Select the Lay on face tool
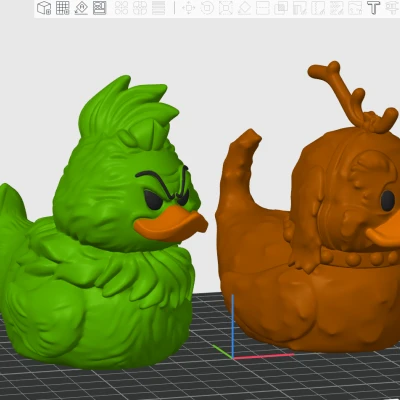 click(244, 8)
